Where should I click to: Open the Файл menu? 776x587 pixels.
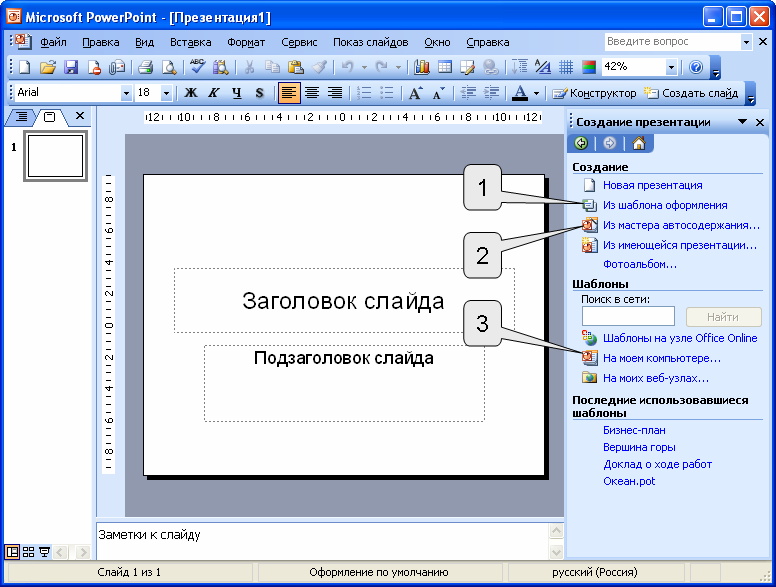(x=53, y=43)
